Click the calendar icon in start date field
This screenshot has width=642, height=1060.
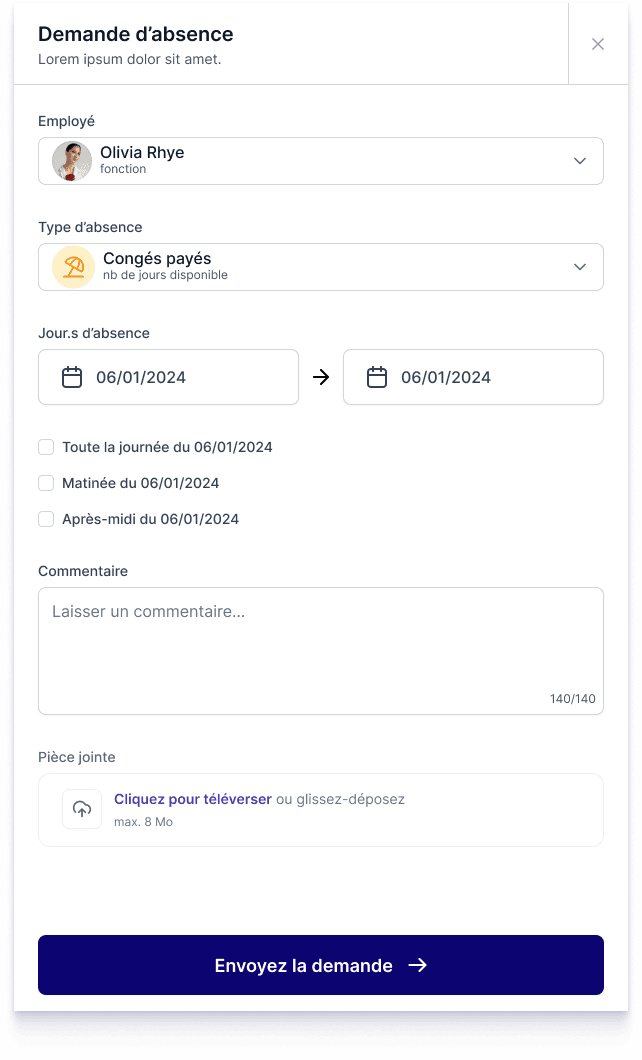pos(72,377)
